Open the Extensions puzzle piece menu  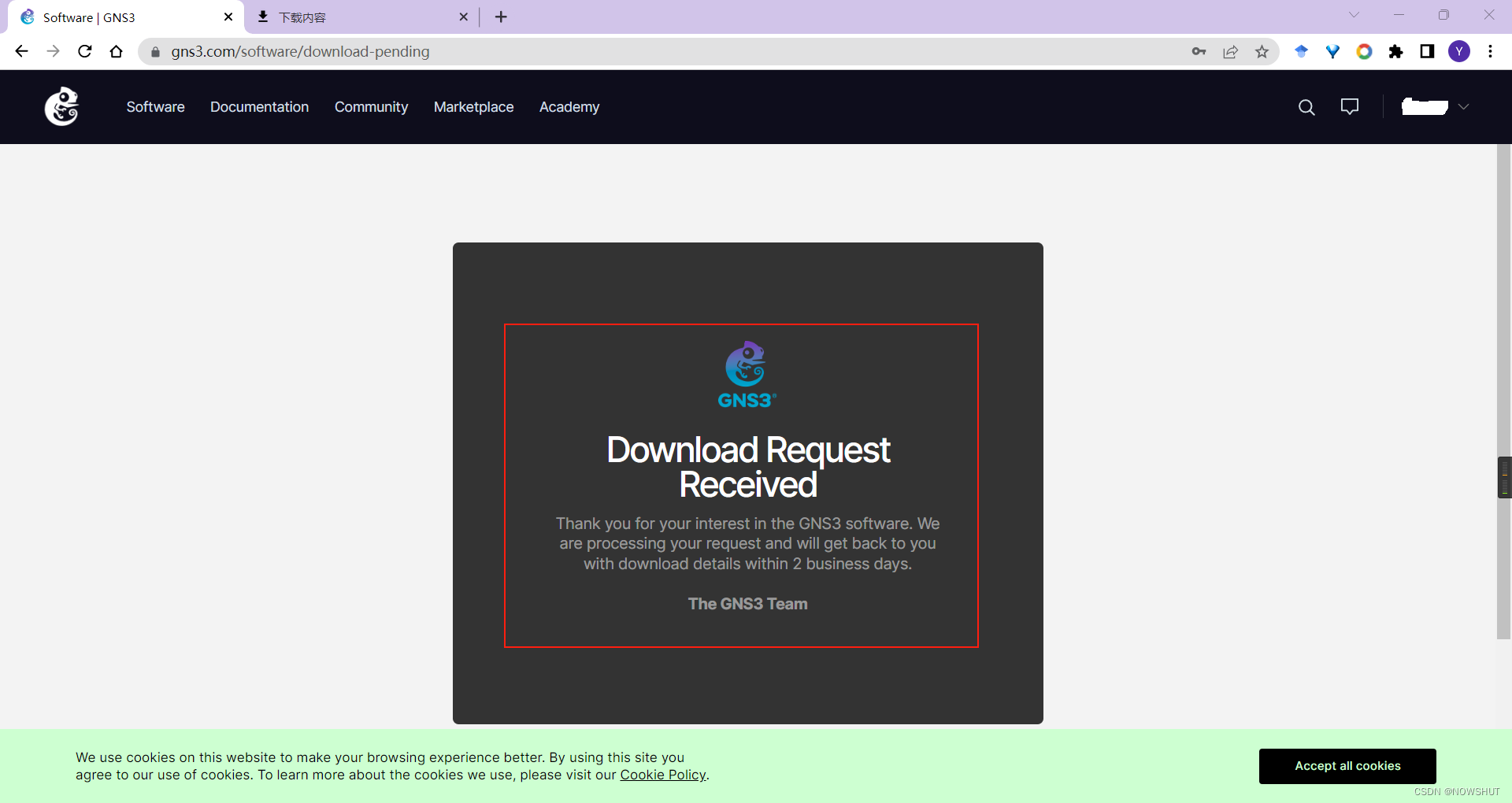[x=1395, y=51]
